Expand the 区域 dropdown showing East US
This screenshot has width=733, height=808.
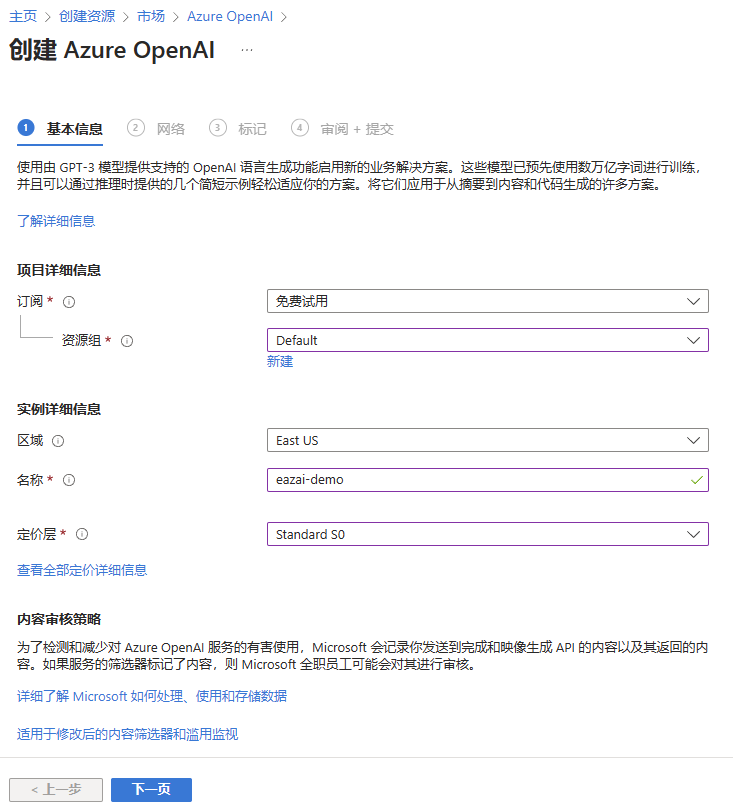click(488, 440)
